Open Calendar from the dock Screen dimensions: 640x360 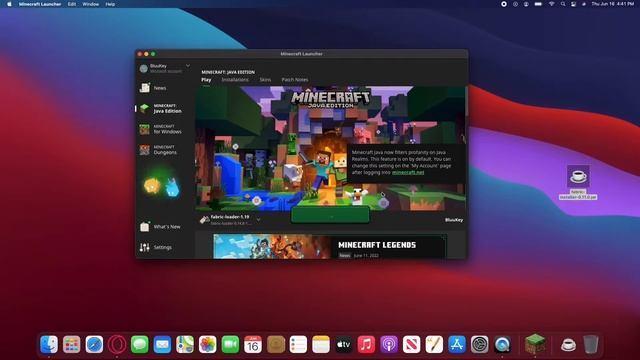point(253,344)
